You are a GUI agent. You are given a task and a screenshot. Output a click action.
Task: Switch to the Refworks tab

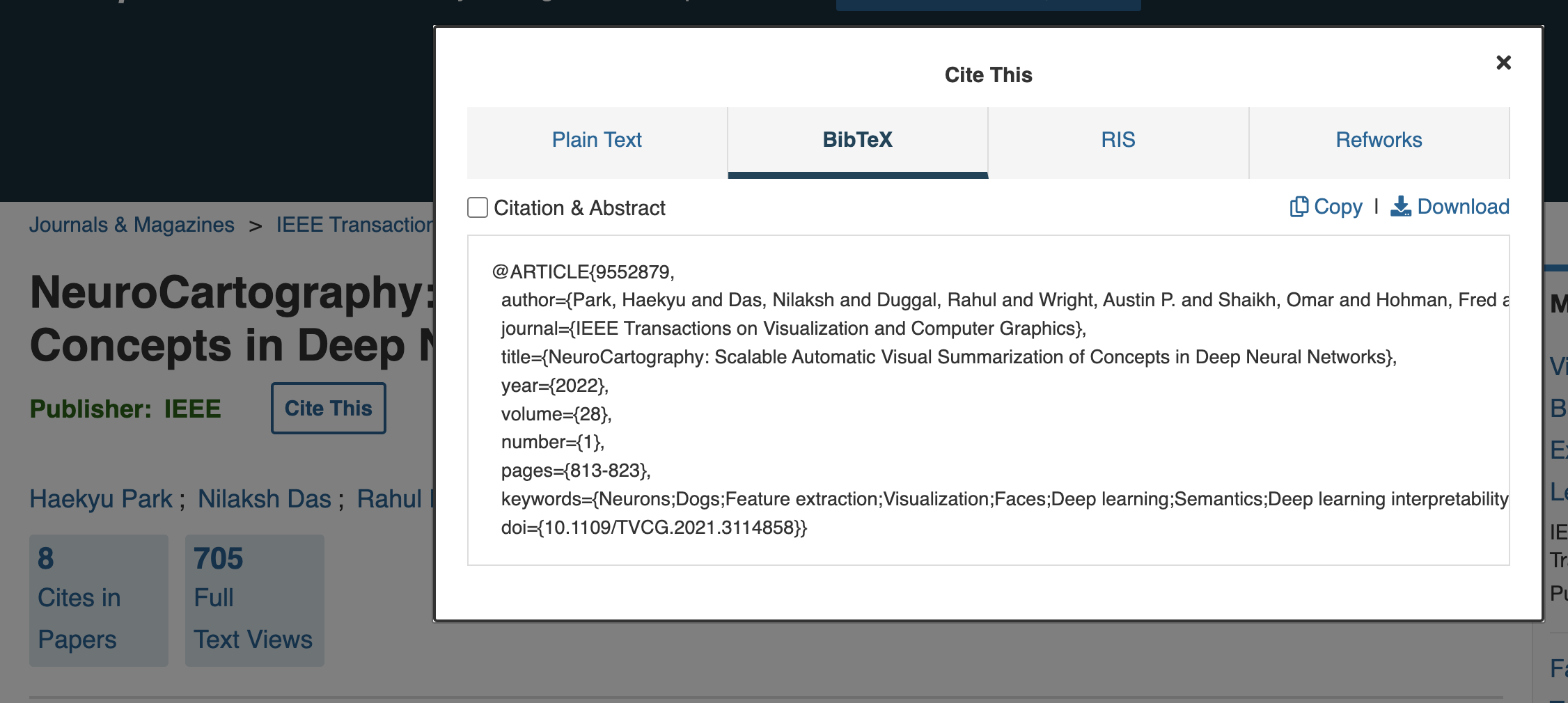[x=1379, y=140]
